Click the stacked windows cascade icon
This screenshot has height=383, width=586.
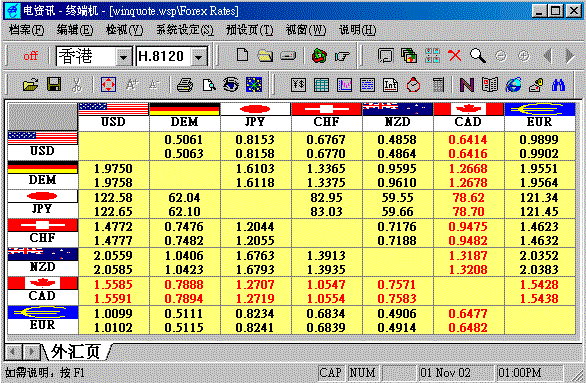(409, 56)
